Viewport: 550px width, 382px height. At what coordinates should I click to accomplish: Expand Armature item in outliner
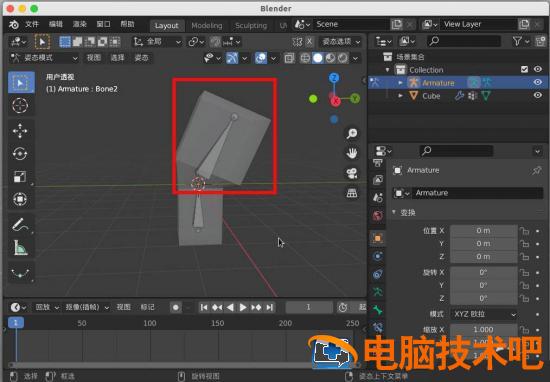401,83
